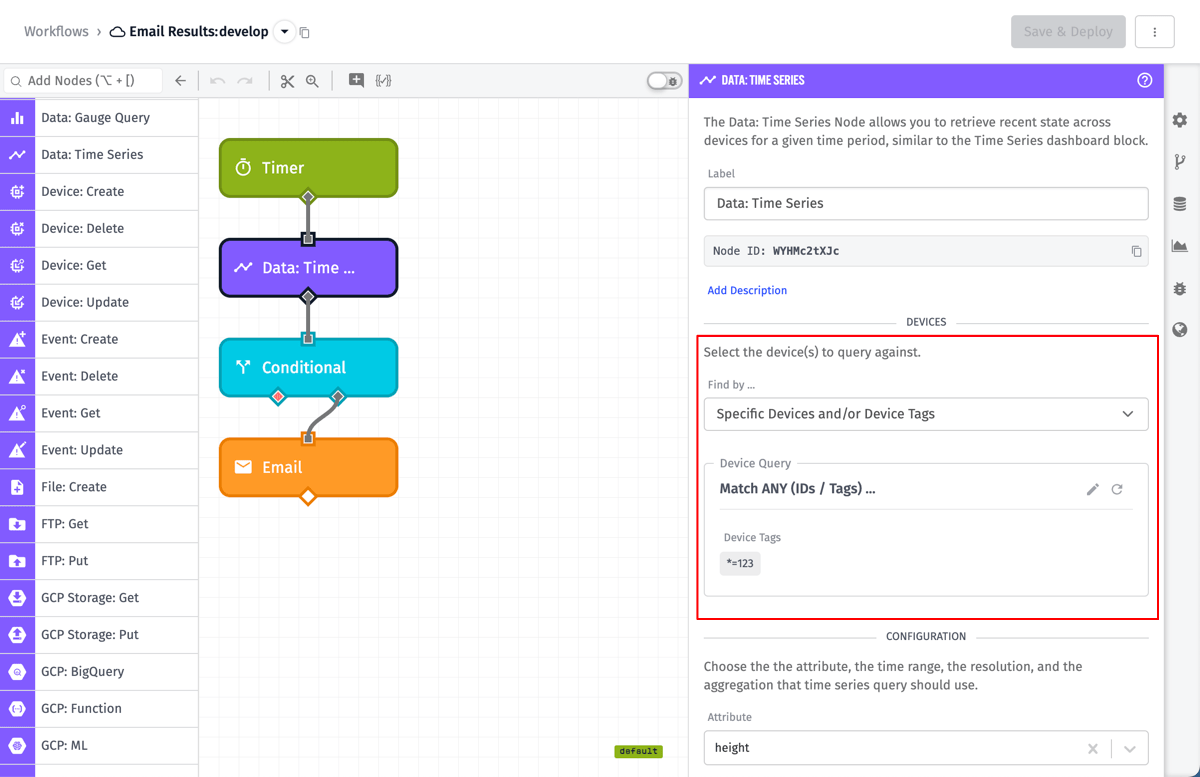Image resolution: width=1200 pixels, height=777 pixels.
Task: Select the Data: Time Series node on canvas
Action: pos(308,268)
